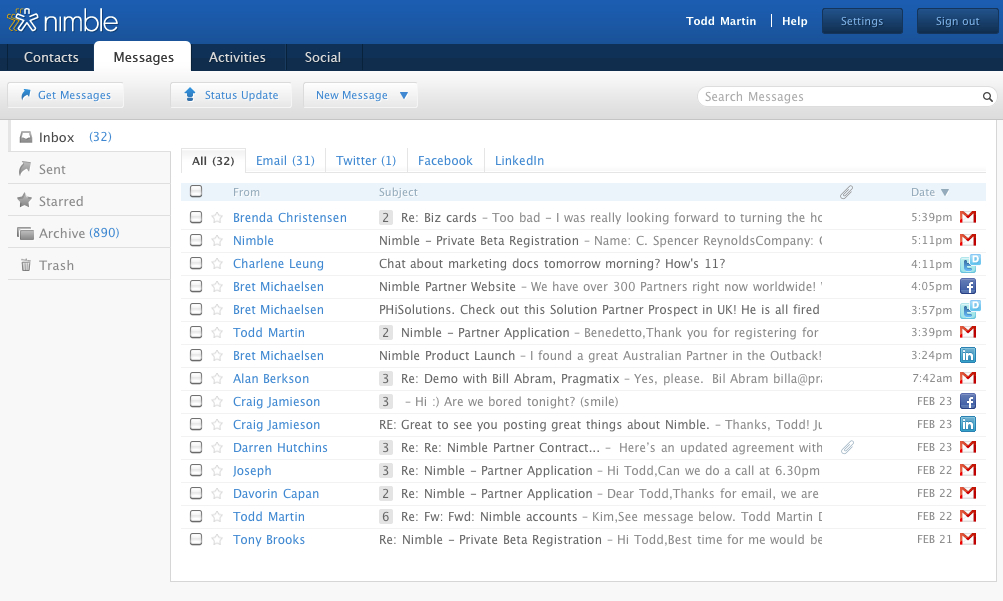Expand the New Message dropdown arrow
This screenshot has height=601, width=1003.
tap(404, 96)
